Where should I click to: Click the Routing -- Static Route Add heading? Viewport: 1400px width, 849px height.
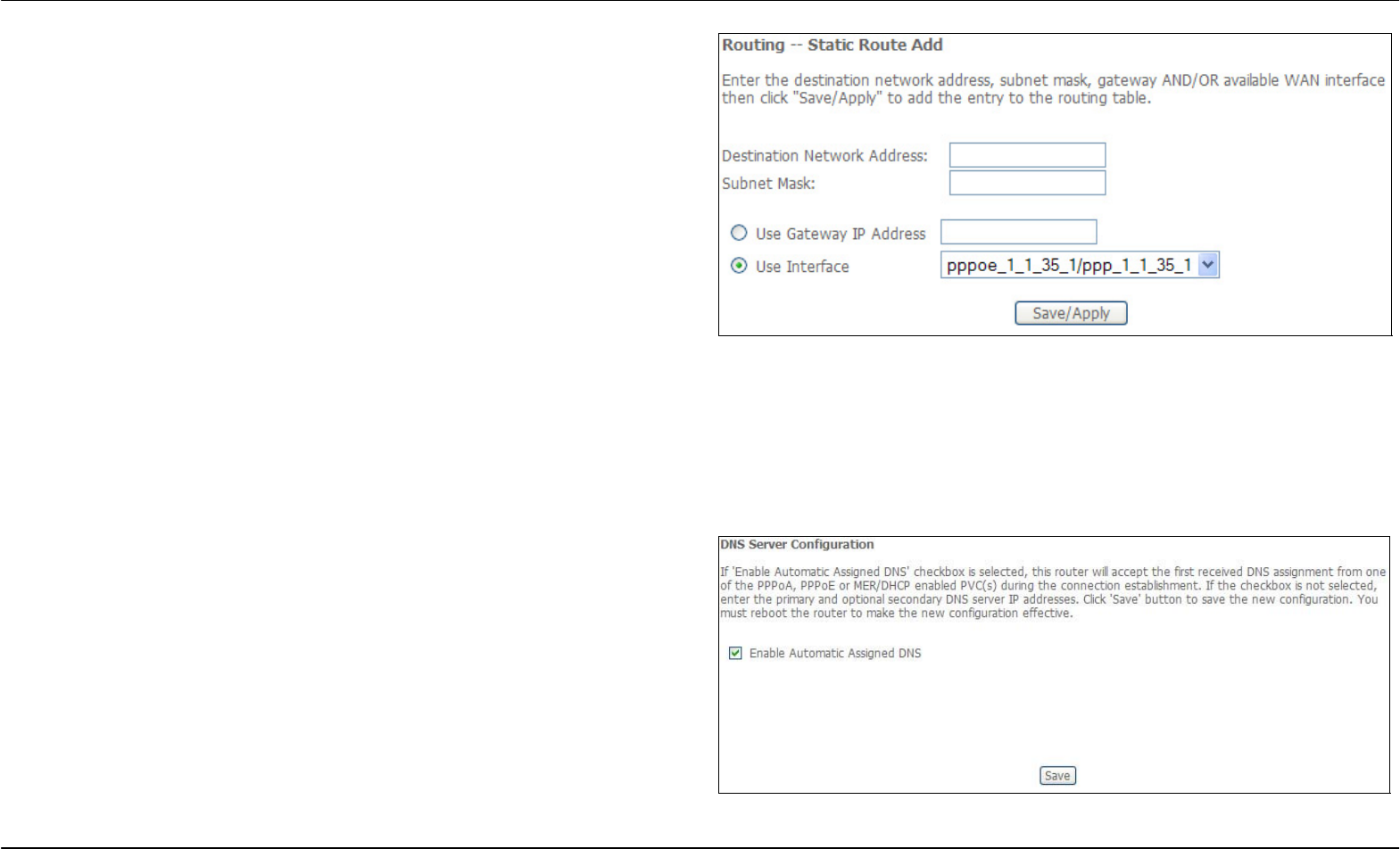pyautogui.click(x=833, y=45)
